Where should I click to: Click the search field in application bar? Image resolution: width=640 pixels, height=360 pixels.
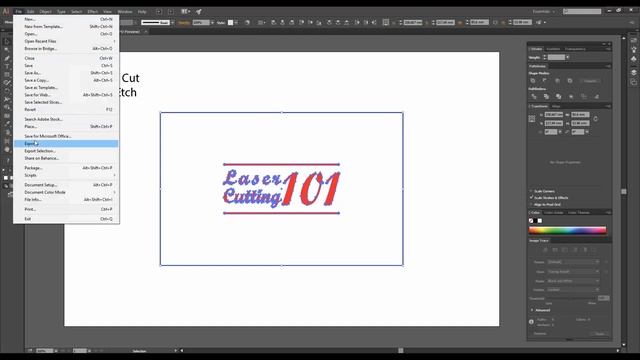[582, 11]
